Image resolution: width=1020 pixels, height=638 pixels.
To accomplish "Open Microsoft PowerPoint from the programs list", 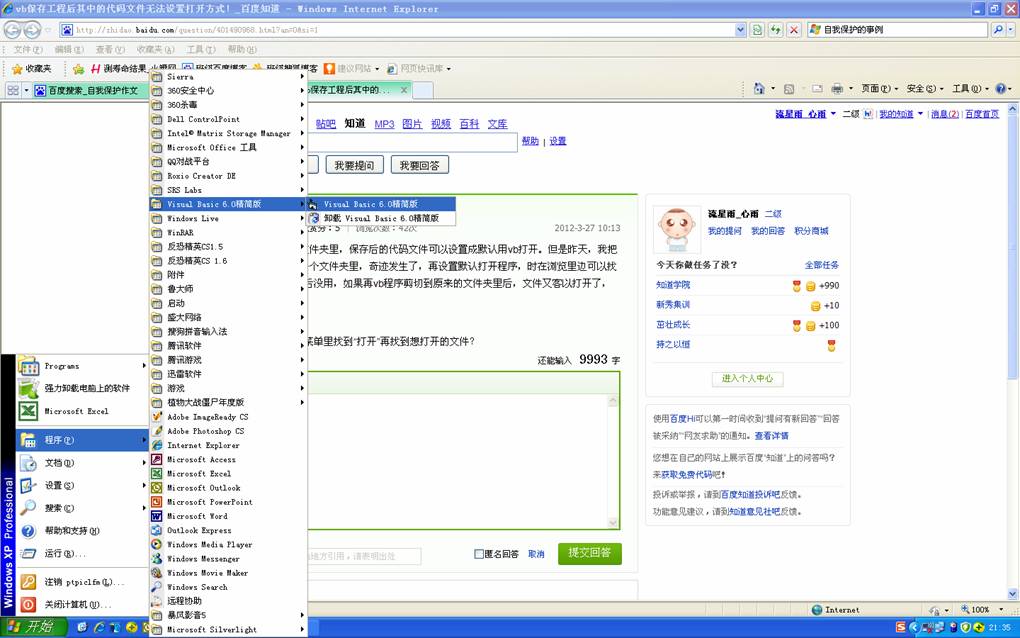I will pyautogui.click(x=228, y=502).
